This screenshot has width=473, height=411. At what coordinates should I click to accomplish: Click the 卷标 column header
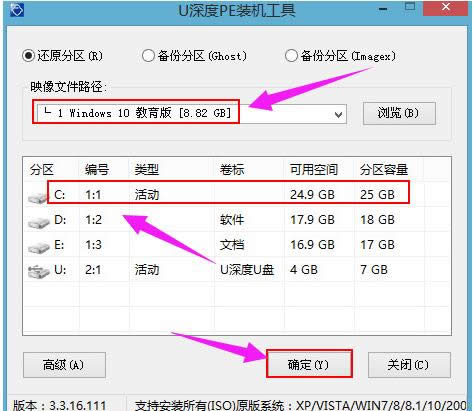point(232,170)
